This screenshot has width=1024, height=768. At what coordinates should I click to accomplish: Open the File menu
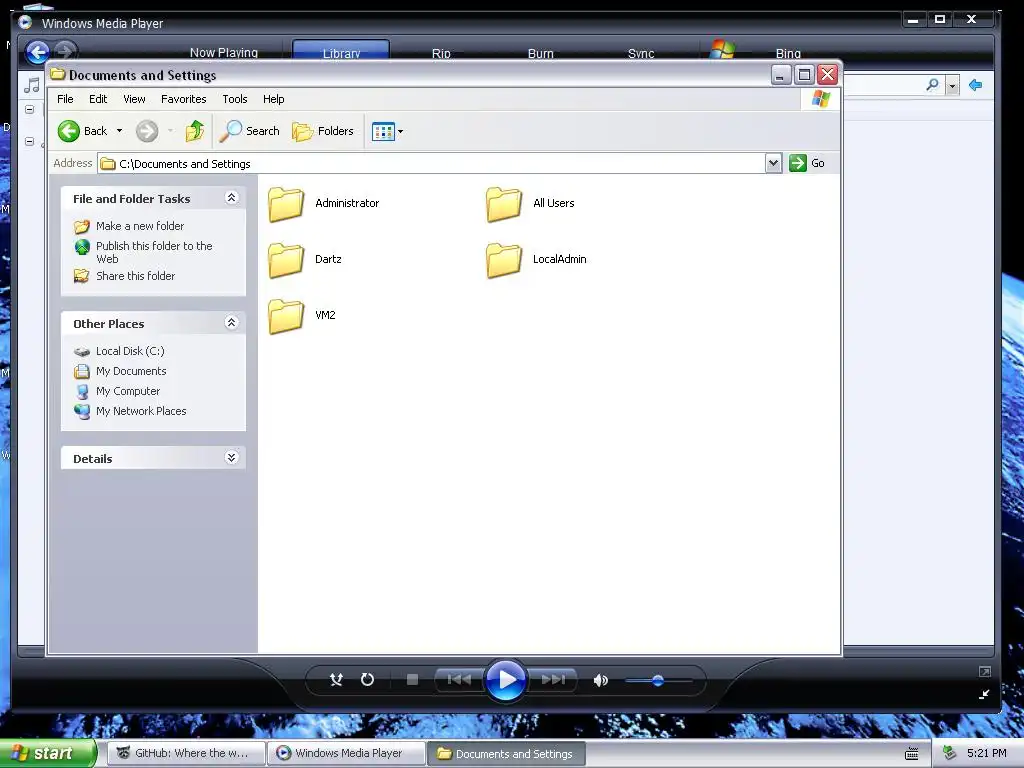(65, 99)
